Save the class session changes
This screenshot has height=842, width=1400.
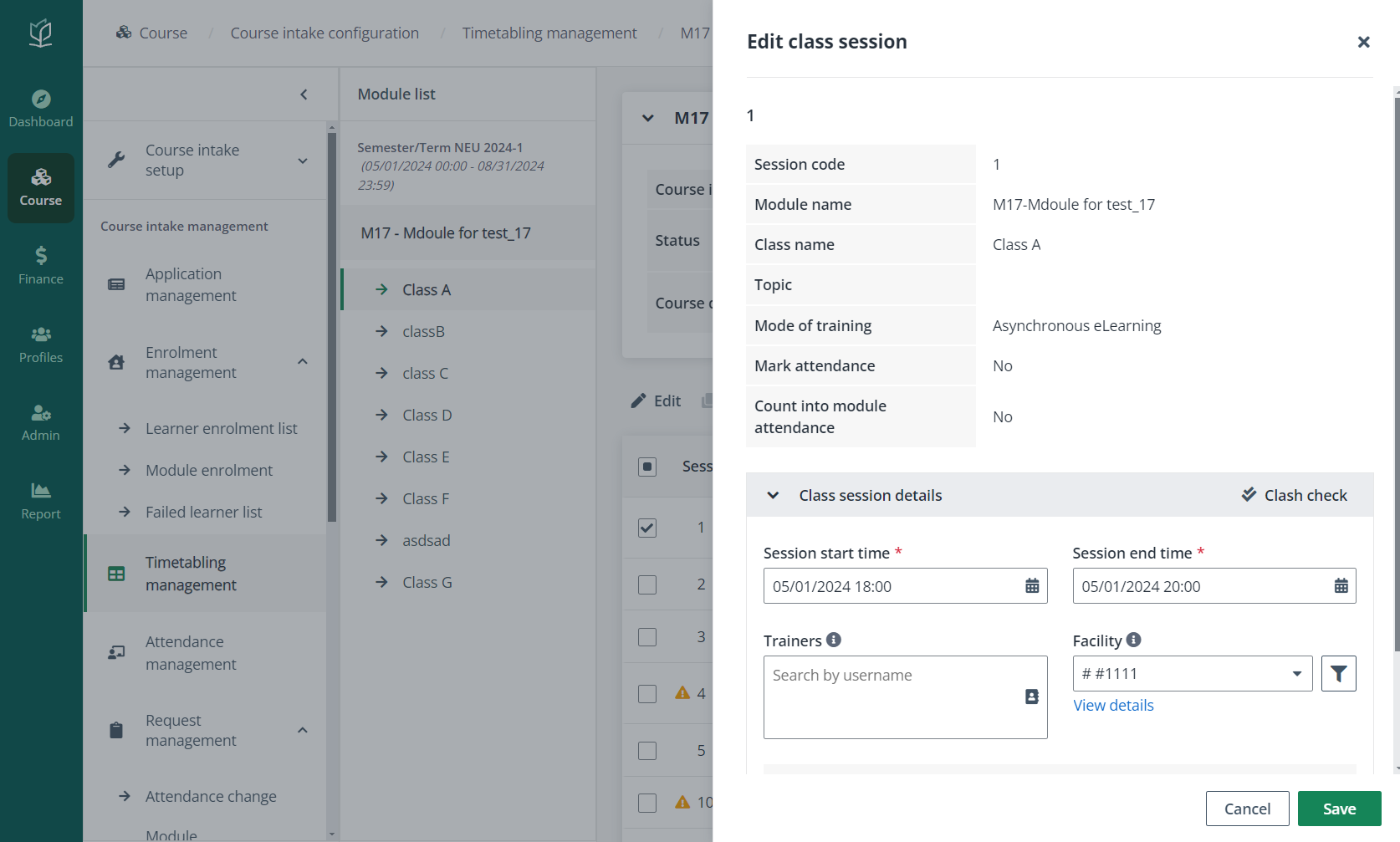[x=1339, y=809]
